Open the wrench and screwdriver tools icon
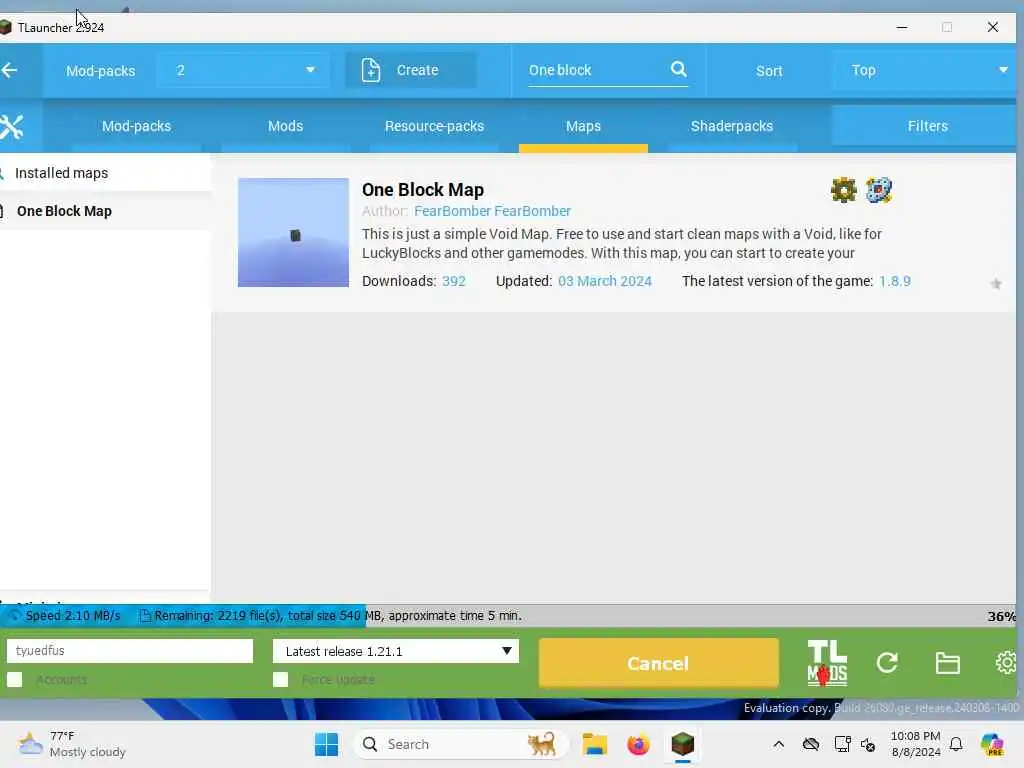1024x768 pixels. tap(11, 127)
